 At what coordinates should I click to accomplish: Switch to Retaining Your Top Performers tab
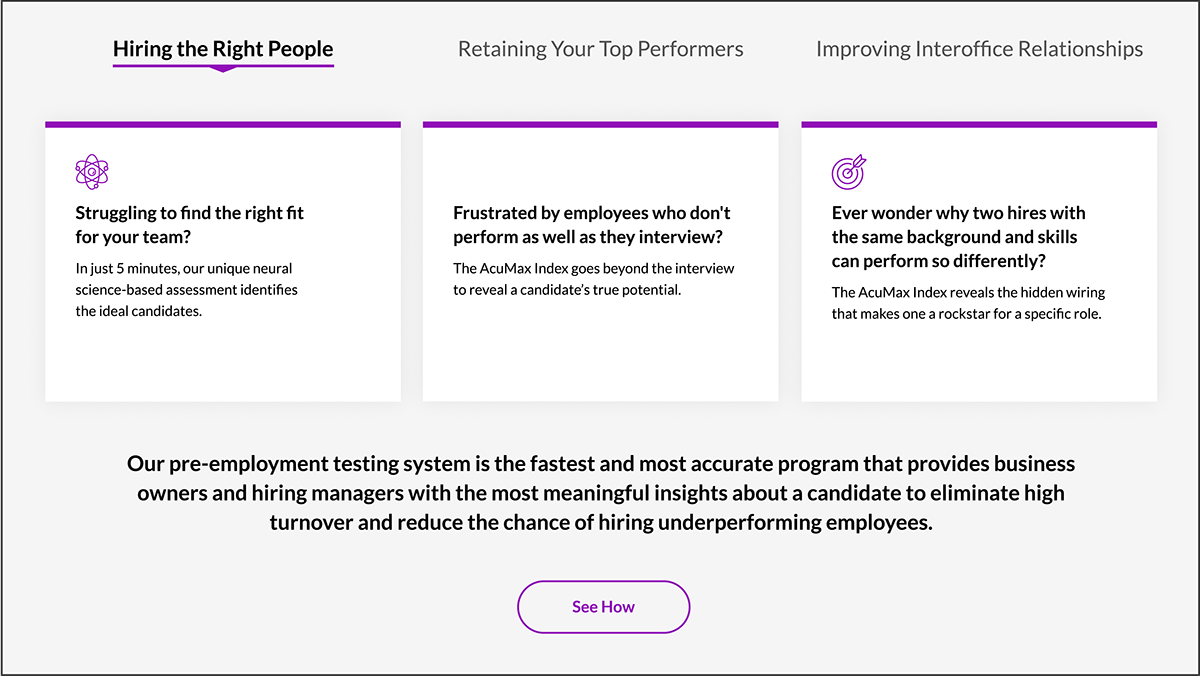tap(601, 48)
